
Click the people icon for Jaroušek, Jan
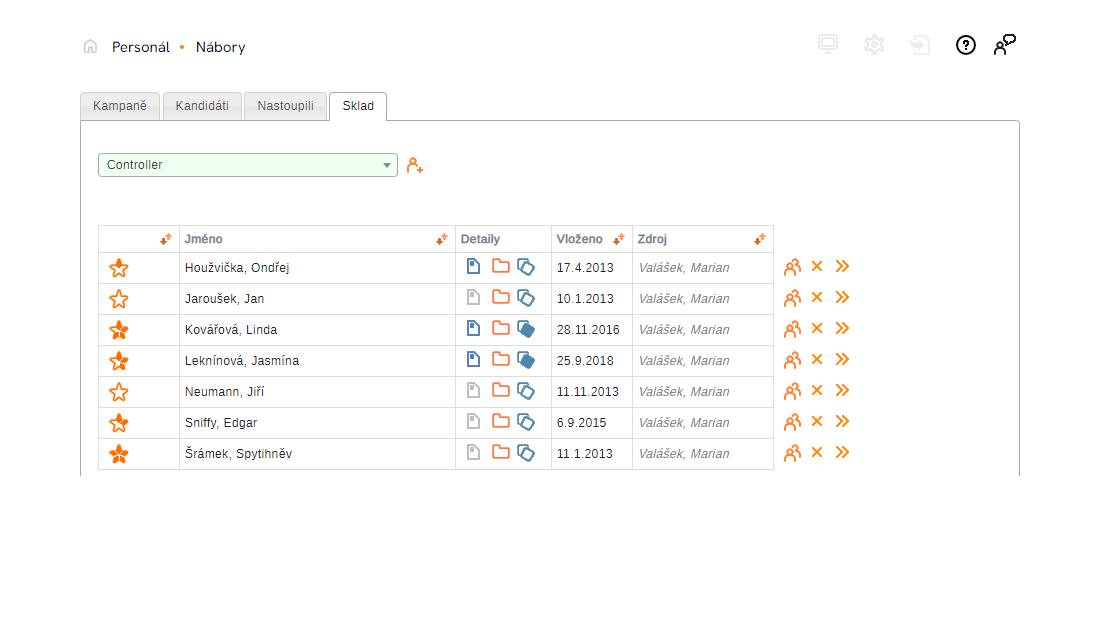tap(792, 298)
